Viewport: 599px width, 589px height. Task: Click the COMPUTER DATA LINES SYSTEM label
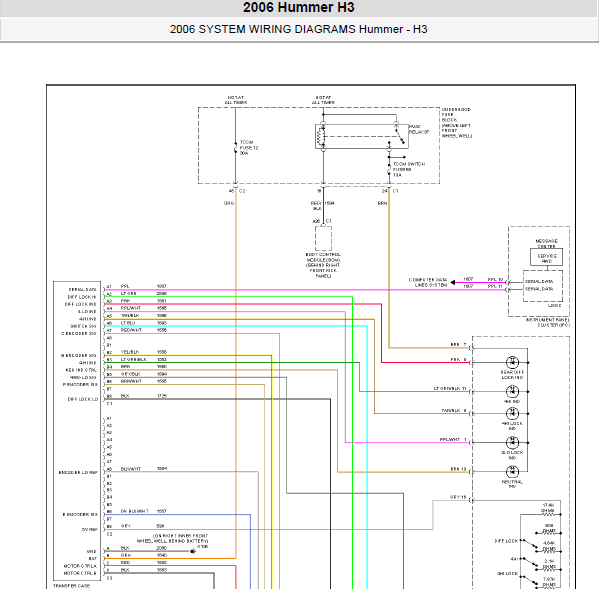coord(428,282)
